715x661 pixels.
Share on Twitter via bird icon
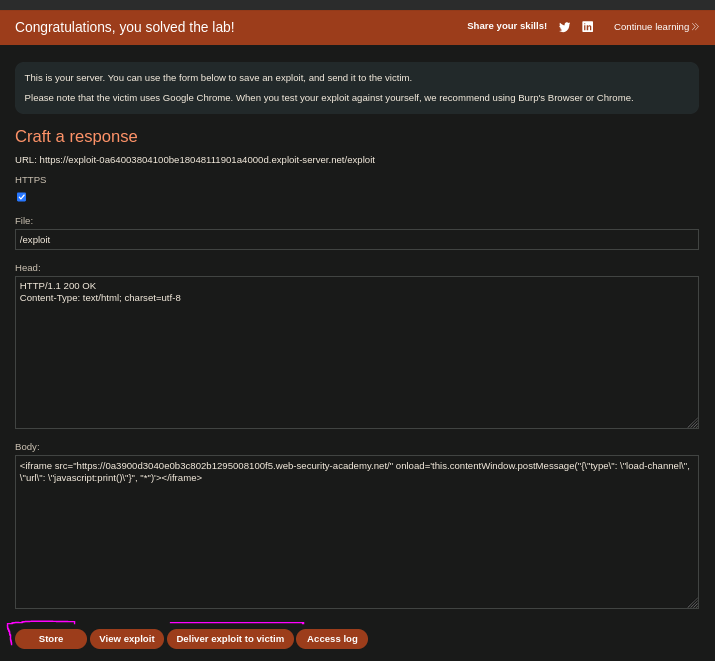[564, 27]
